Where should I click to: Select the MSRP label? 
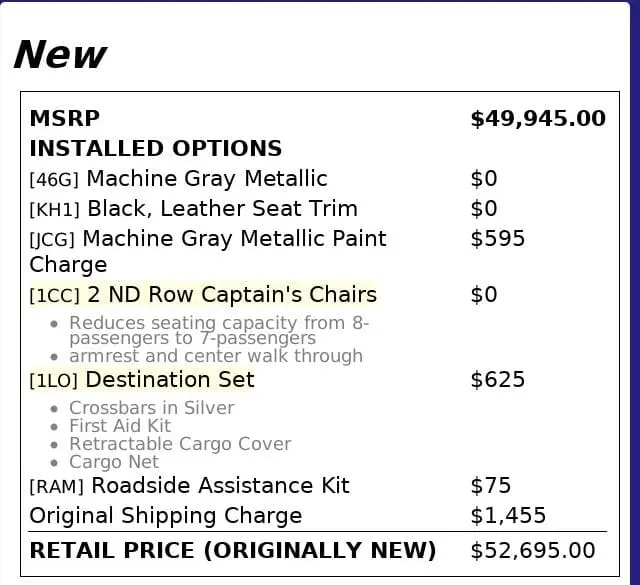pos(65,119)
